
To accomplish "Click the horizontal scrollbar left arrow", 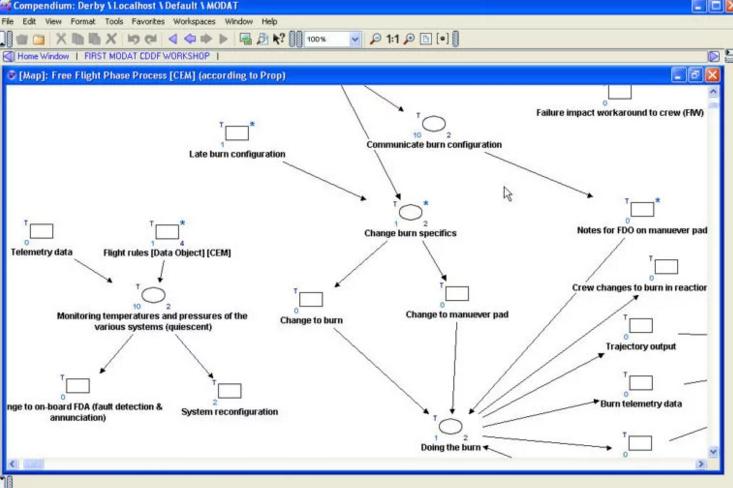I will pos(14,464).
